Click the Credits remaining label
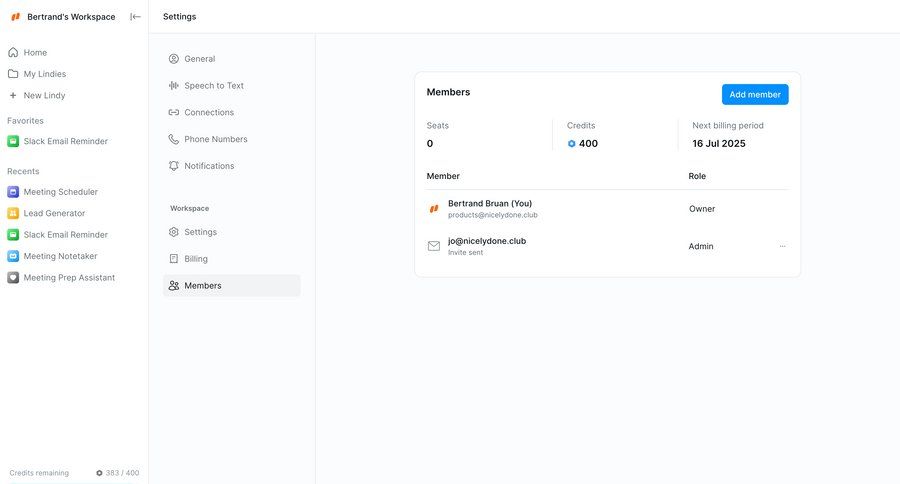The width and height of the screenshot is (900, 484). [x=39, y=473]
